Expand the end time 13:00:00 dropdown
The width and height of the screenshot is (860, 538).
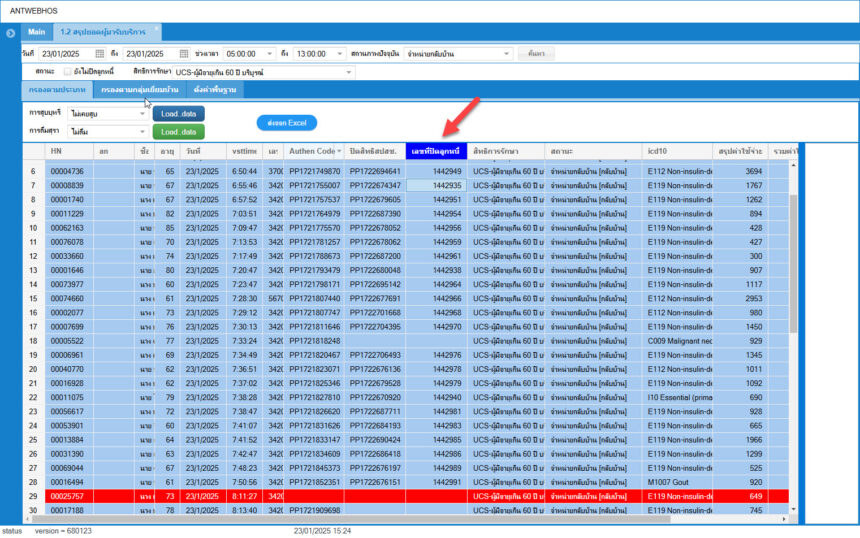point(341,53)
